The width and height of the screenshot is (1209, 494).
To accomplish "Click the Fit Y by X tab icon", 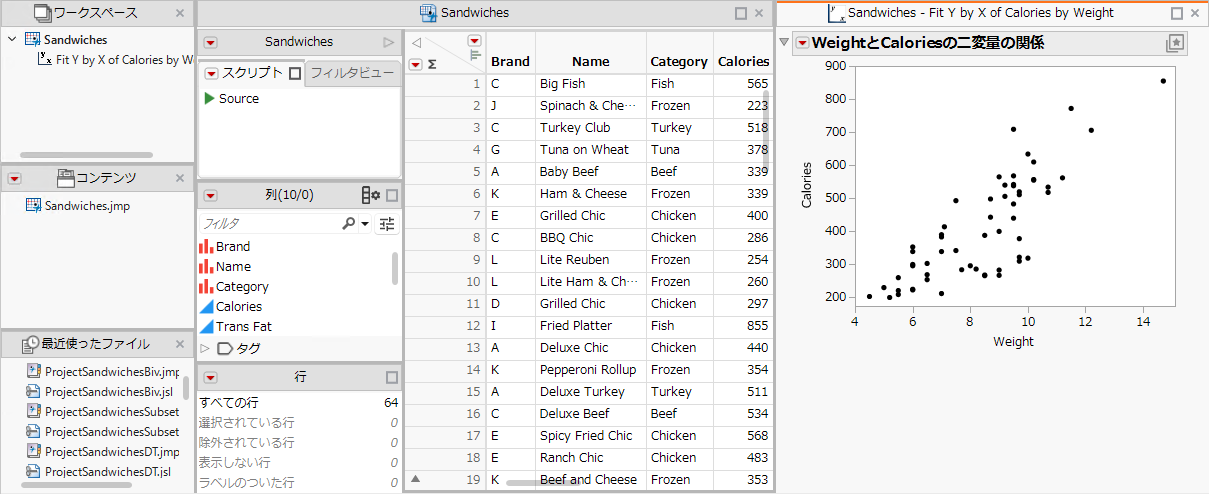I will 837,13.
